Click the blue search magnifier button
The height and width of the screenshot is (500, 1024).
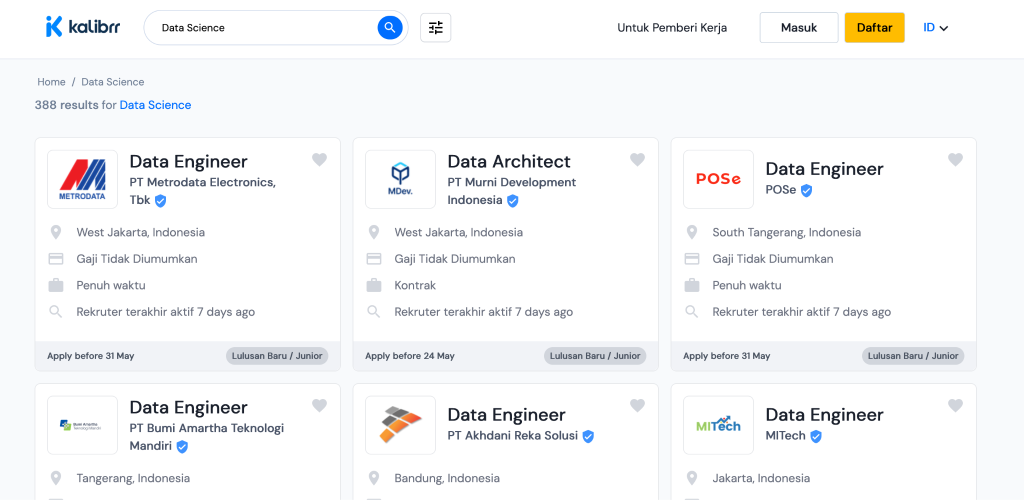point(389,27)
